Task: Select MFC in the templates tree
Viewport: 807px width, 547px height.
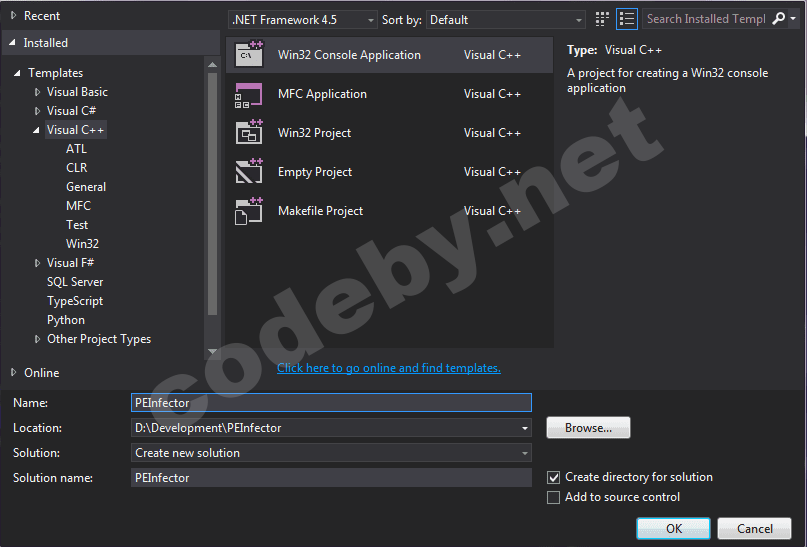Action: pyautogui.click(x=78, y=206)
